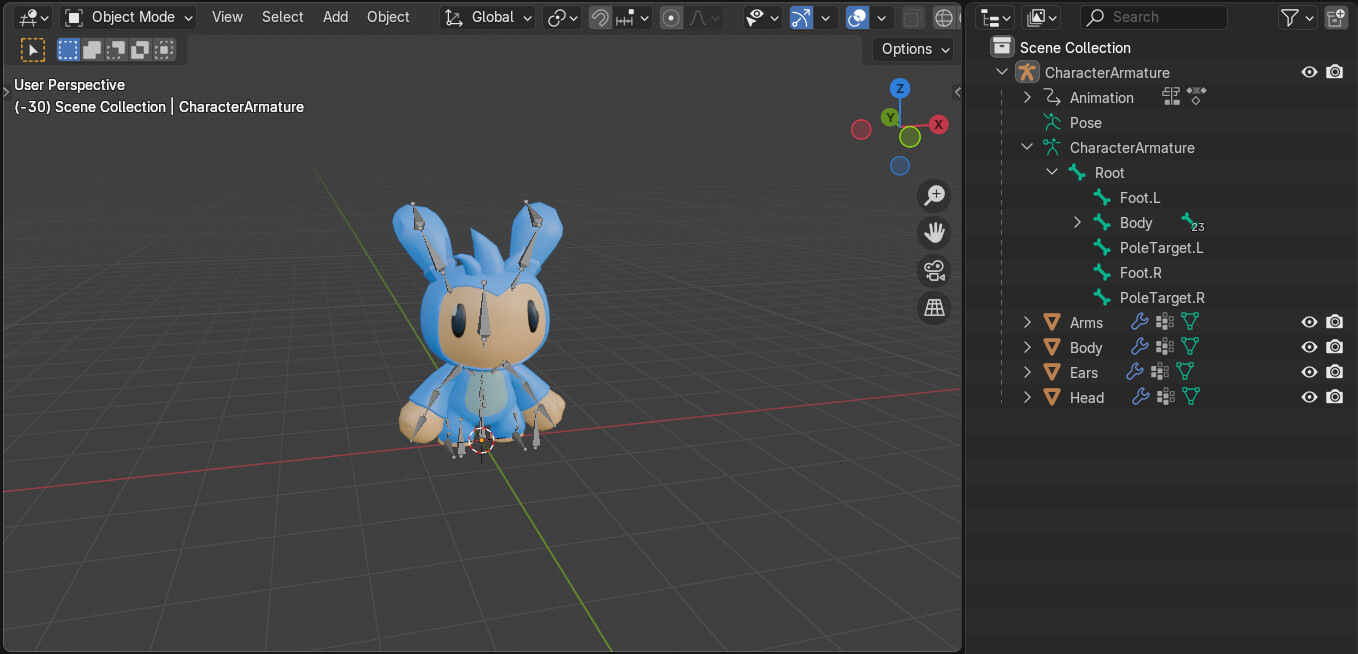
Task: Open the Select menu
Action: tap(282, 17)
